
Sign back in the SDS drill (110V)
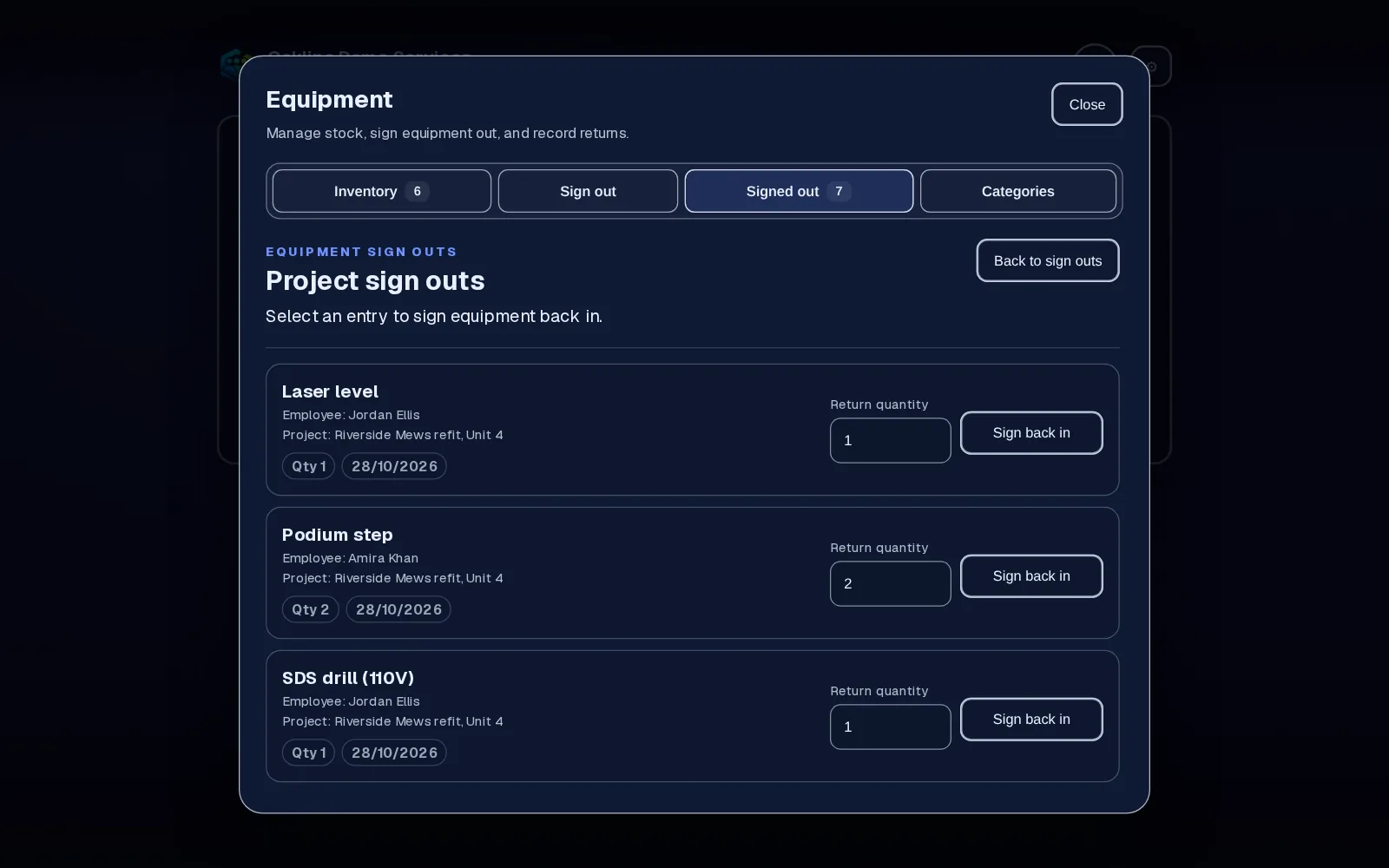coord(1031,719)
